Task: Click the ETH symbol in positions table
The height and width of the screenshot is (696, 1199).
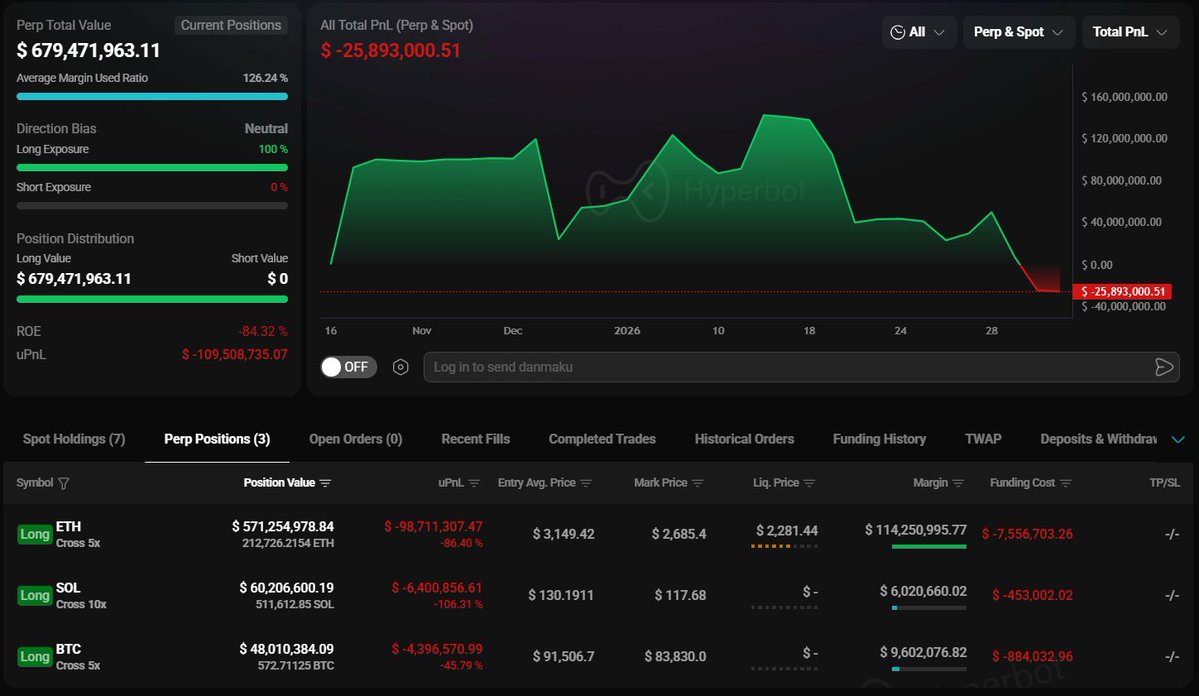Action: (x=68, y=526)
